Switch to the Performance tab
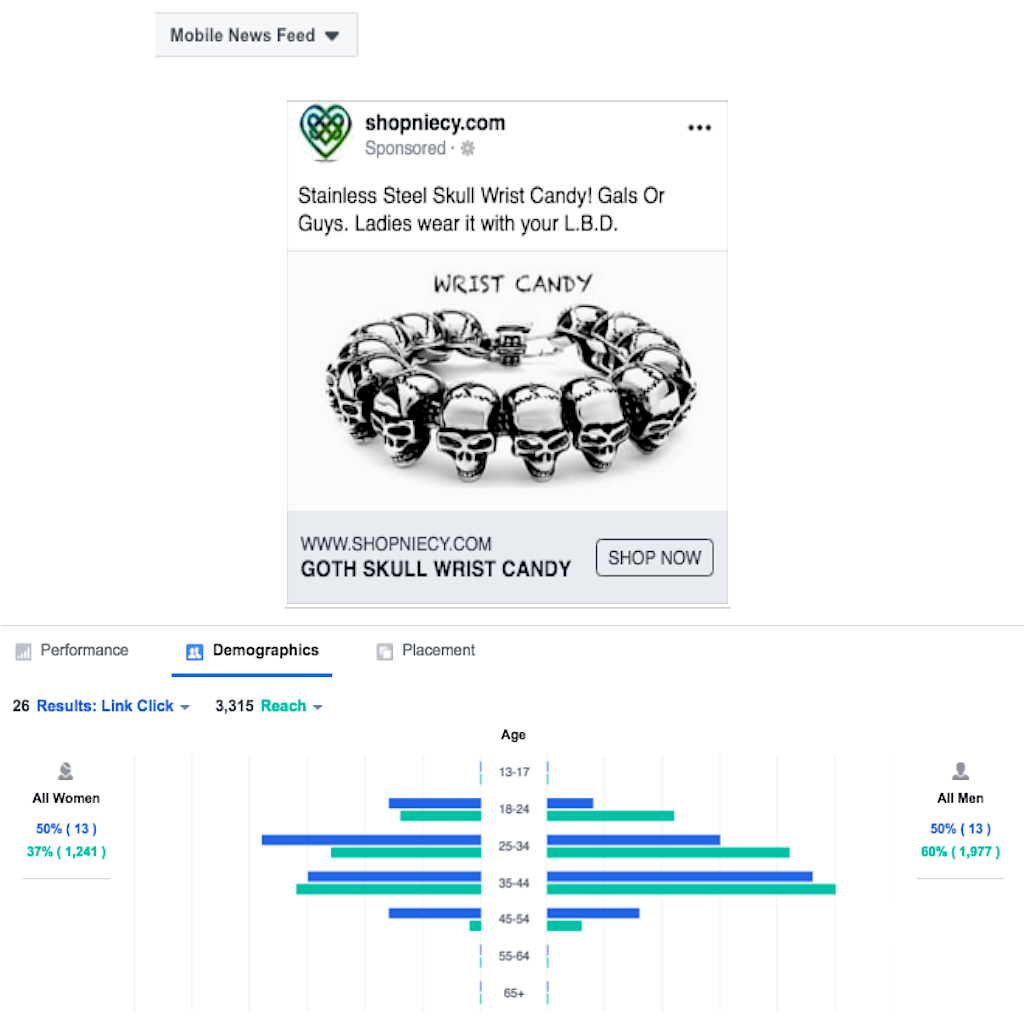This screenshot has height=1024, width=1024. [84, 650]
